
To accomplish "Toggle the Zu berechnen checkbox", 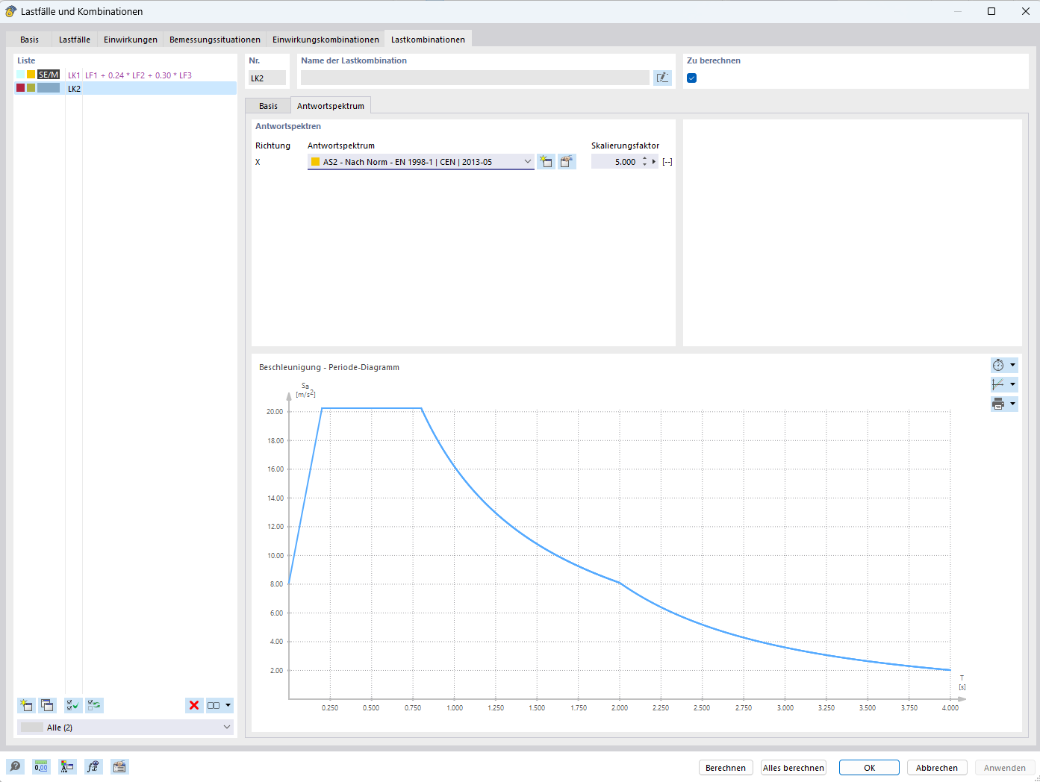I will coord(692,78).
